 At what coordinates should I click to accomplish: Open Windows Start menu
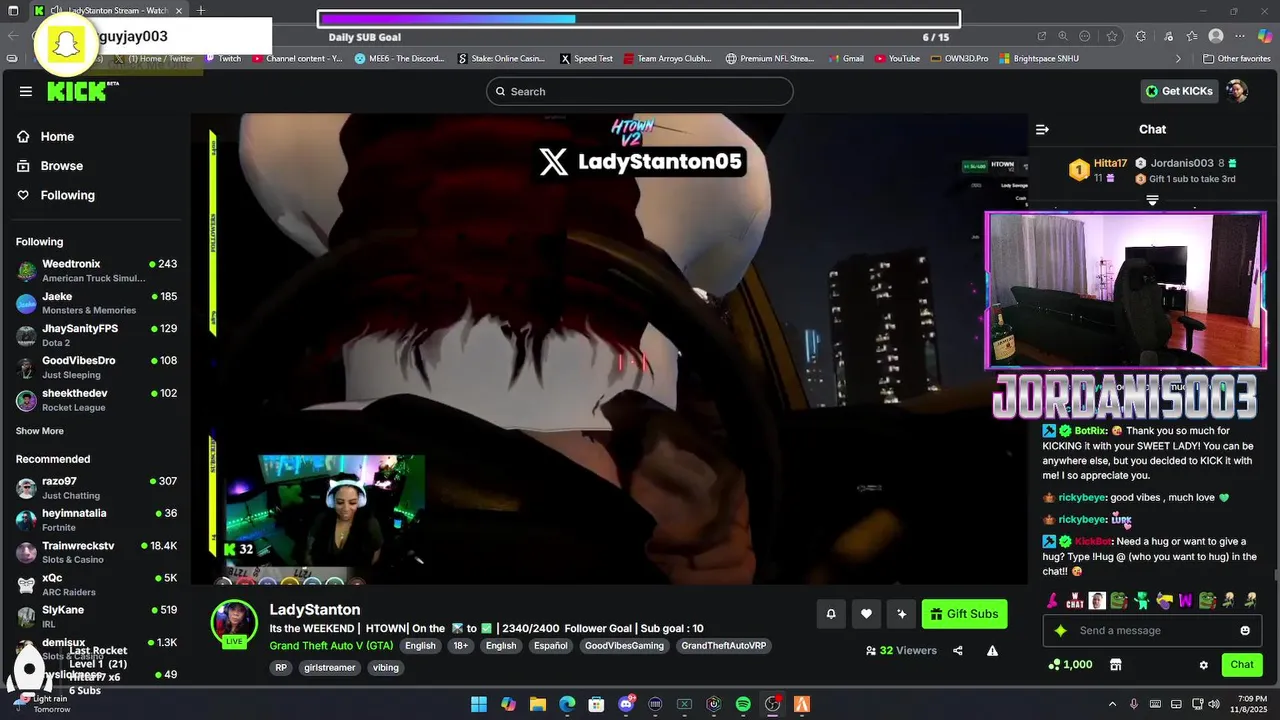pos(479,704)
